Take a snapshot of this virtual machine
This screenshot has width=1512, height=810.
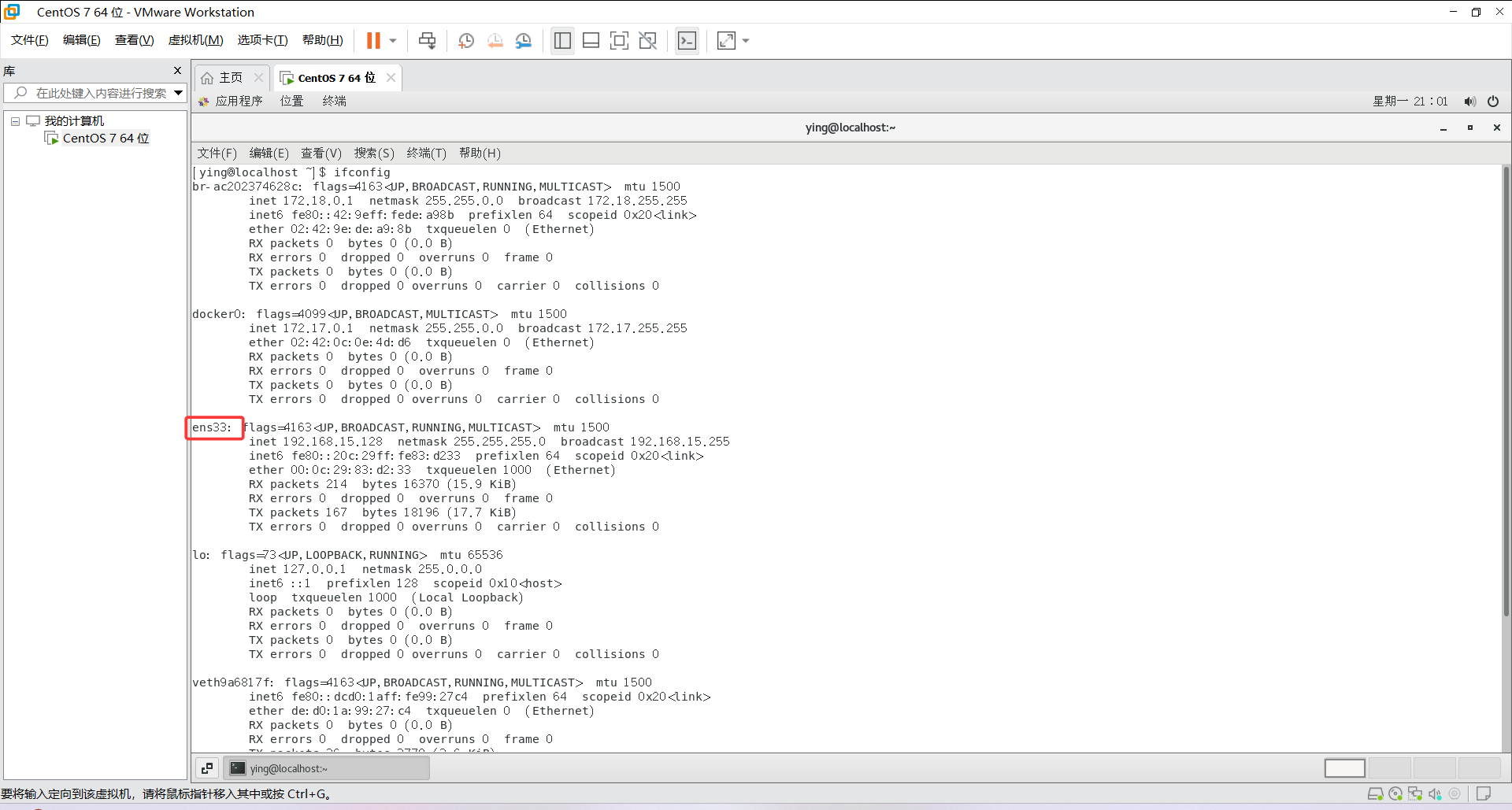[x=466, y=40]
